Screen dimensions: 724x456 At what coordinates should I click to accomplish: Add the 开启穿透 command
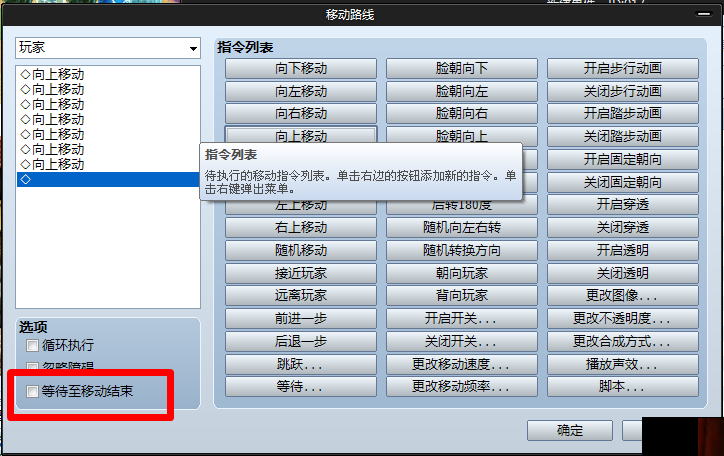point(623,204)
